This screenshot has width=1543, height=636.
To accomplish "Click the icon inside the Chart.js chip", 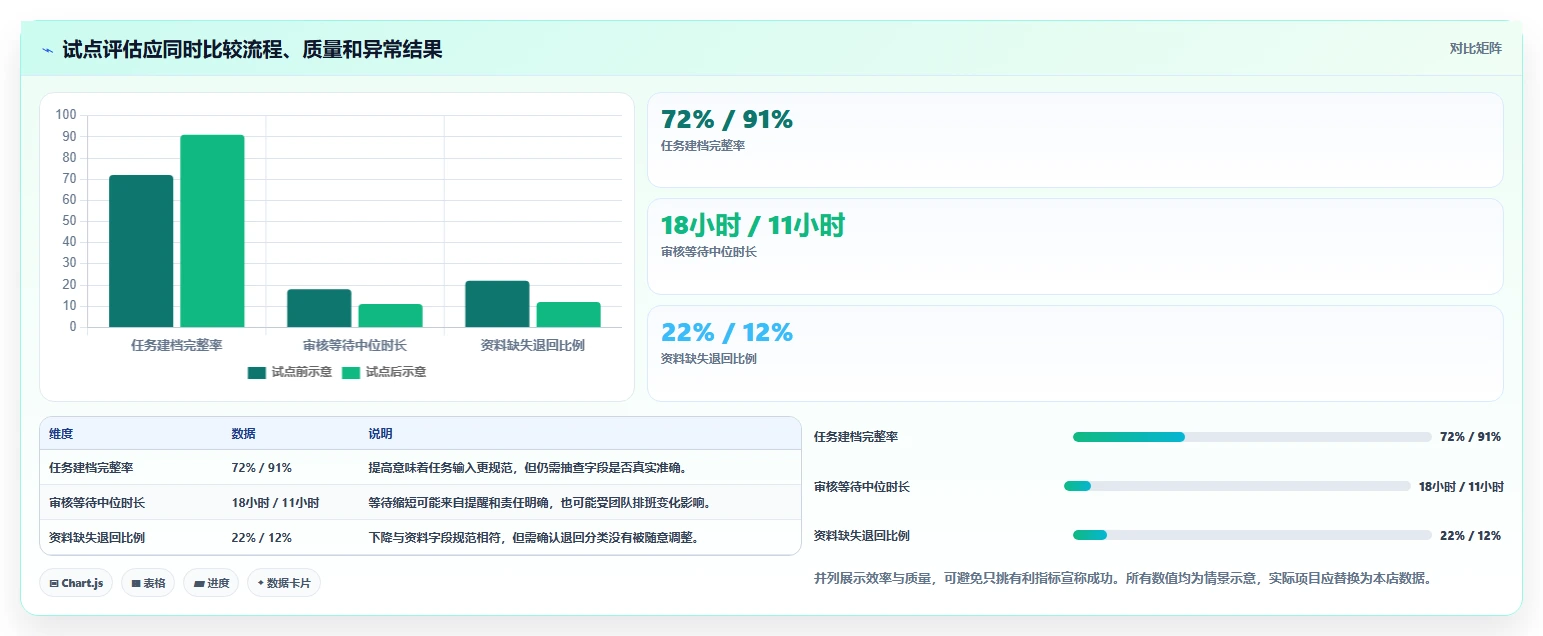I will [x=54, y=583].
